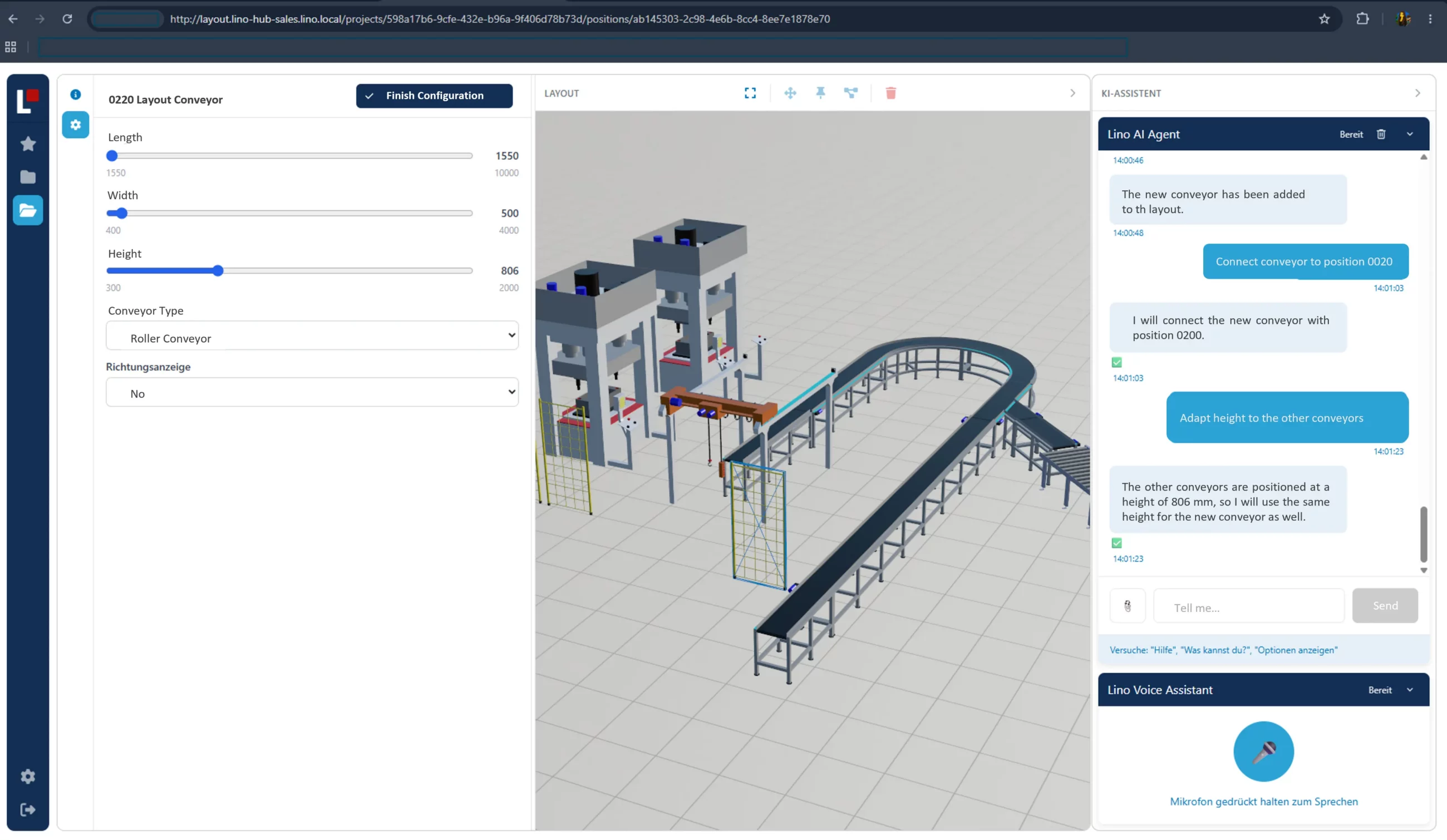The width and height of the screenshot is (1447, 840).
Task: Click the attachment icon beside Tell me
Action: 1127,606
